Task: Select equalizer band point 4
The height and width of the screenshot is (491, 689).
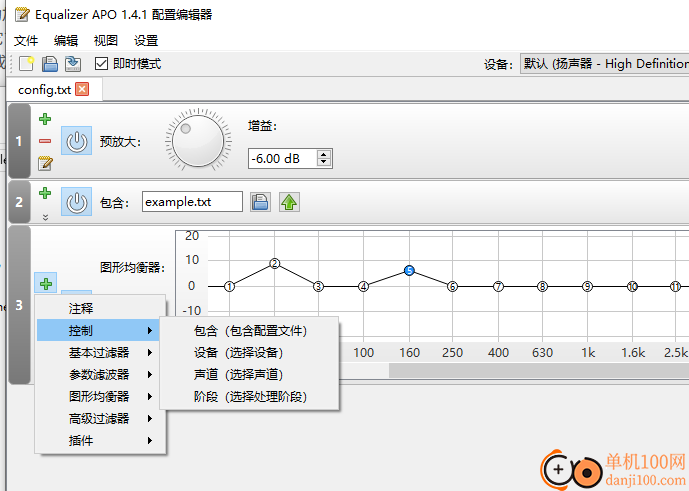Action: tap(363, 287)
